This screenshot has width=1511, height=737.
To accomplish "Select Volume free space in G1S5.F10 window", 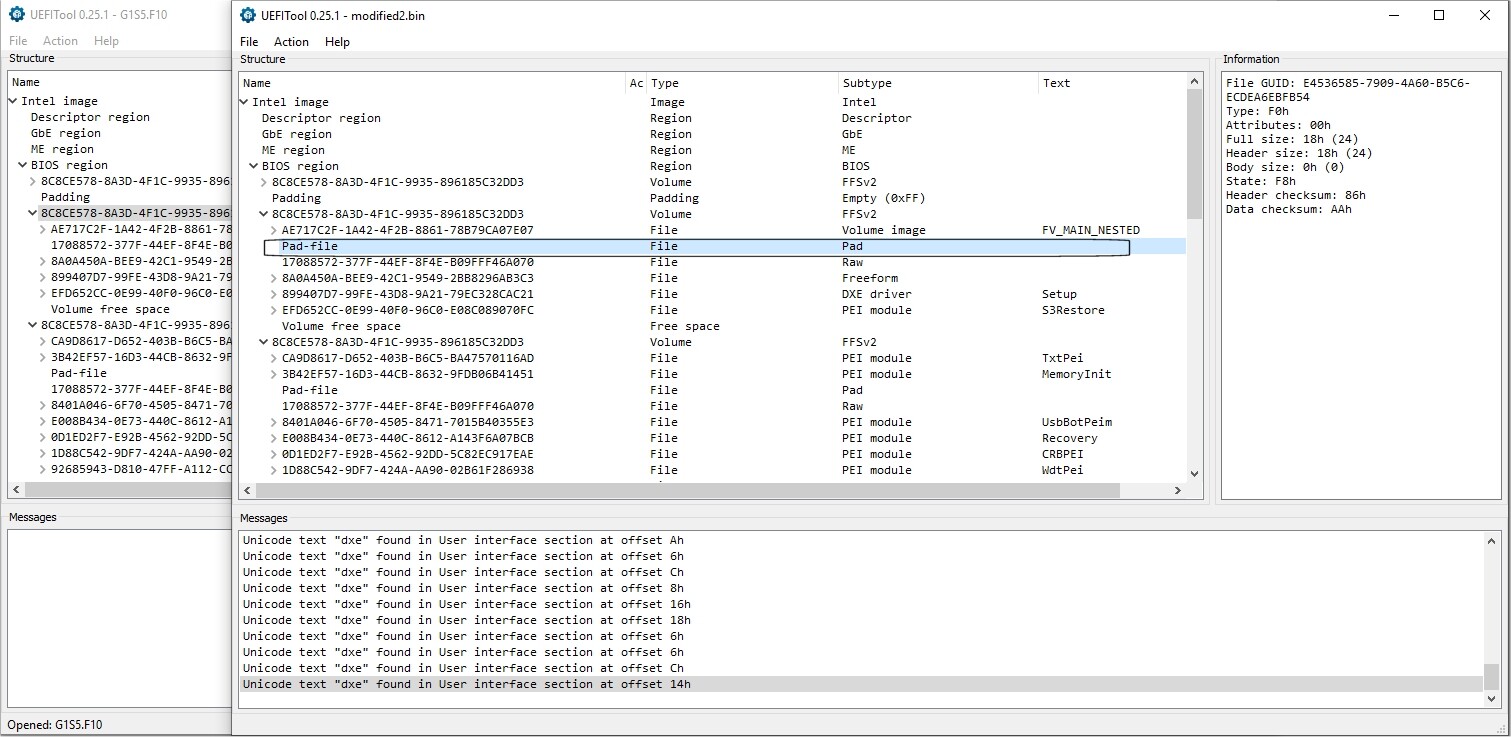I will (x=120, y=309).
